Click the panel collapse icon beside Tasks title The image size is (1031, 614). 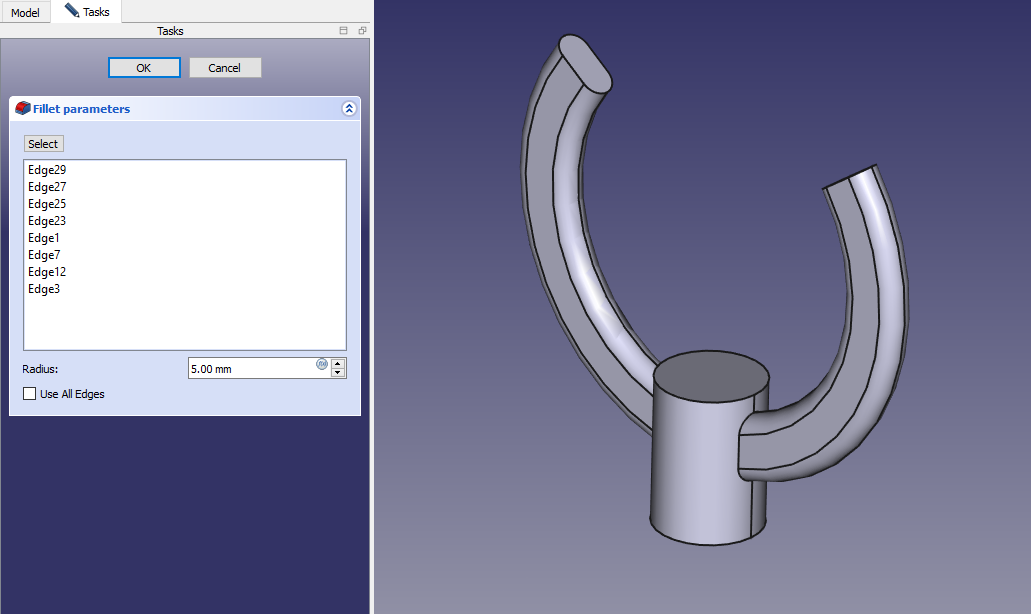click(343, 31)
